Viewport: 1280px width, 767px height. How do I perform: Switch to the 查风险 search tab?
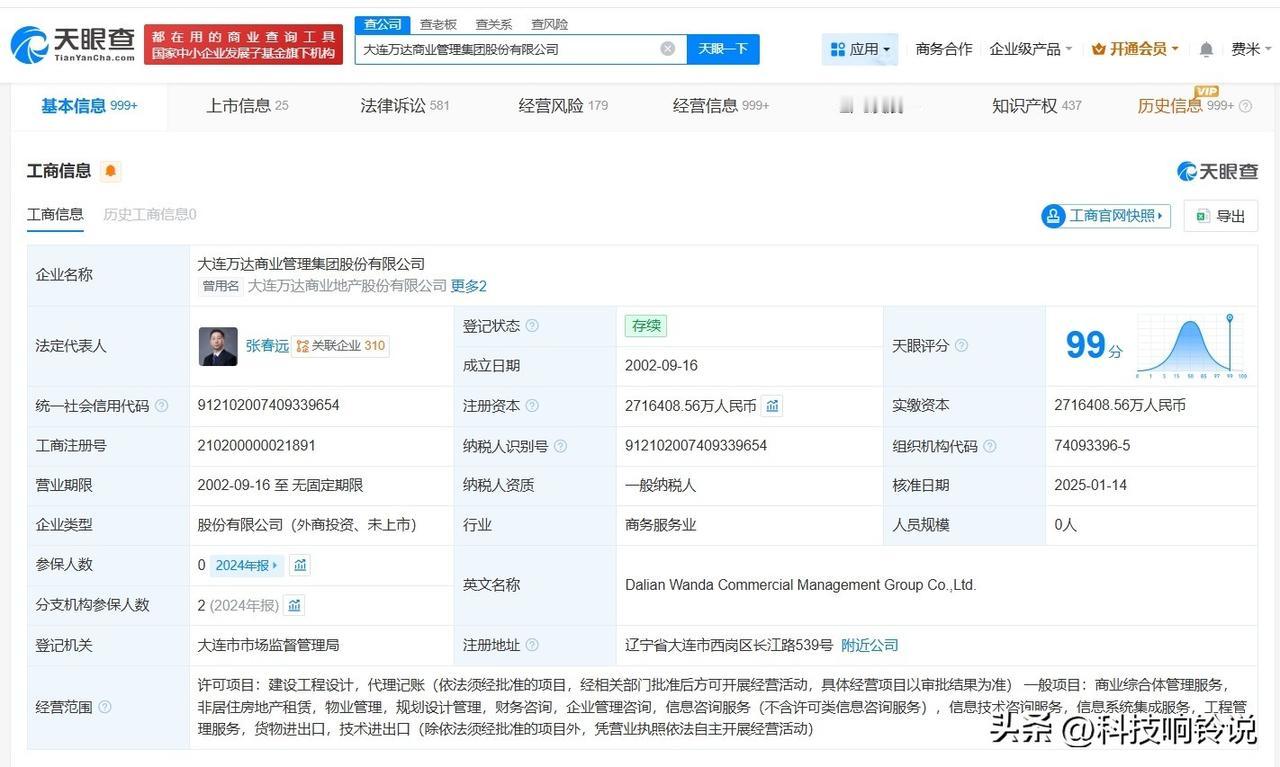click(550, 24)
